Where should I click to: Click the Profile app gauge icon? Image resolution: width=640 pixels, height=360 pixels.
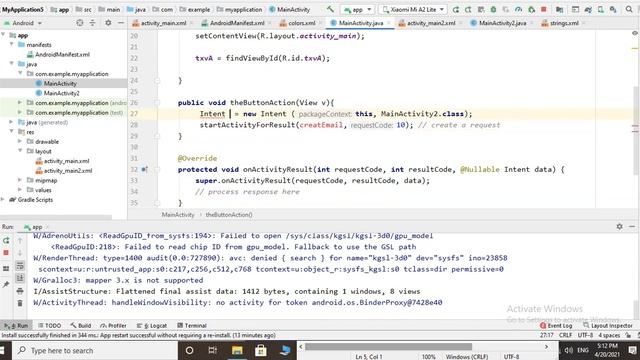(x=518, y=9)
